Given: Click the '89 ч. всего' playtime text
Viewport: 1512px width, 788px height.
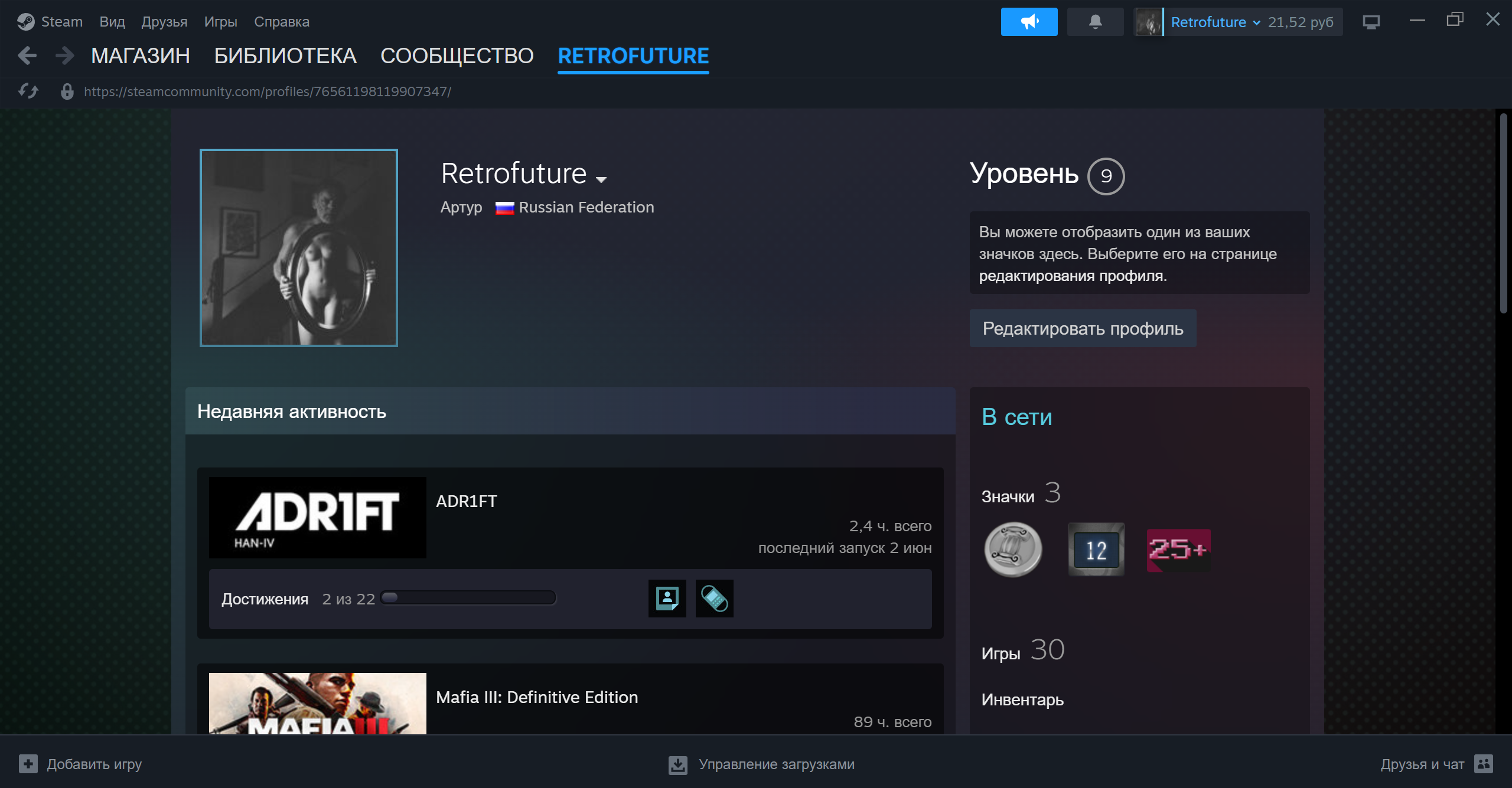Looking at the screenshot, I should click(893, 722).
